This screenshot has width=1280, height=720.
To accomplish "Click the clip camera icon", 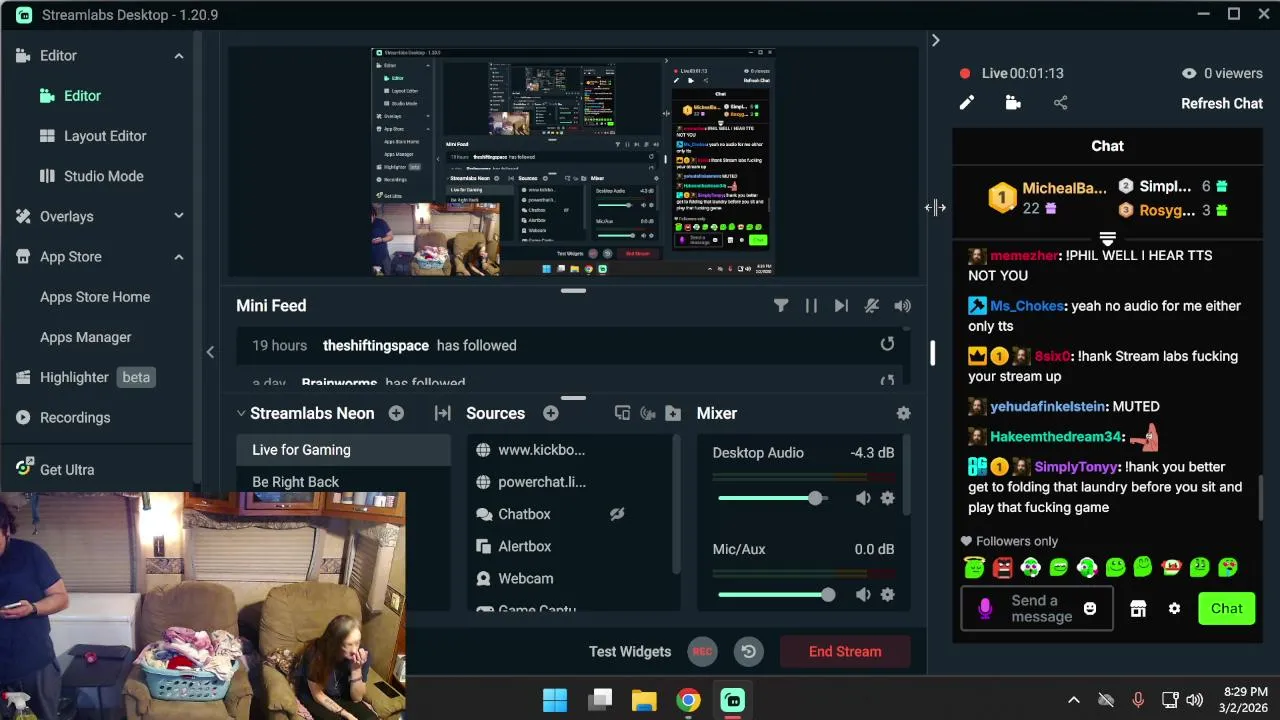I will pos(1013,103).
